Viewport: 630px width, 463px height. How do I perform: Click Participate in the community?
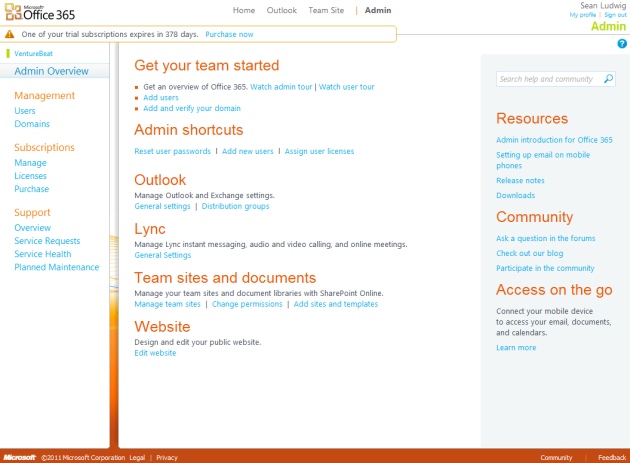point(545,268)
